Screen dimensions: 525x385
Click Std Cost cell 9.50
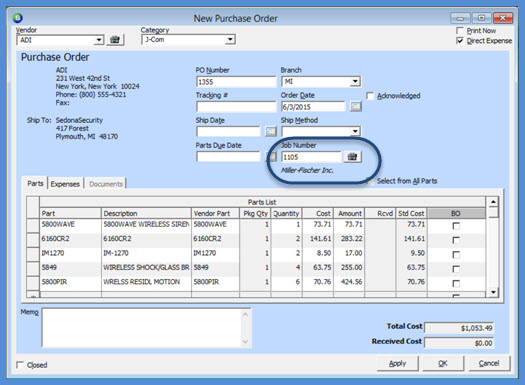[x=411, y=253]
